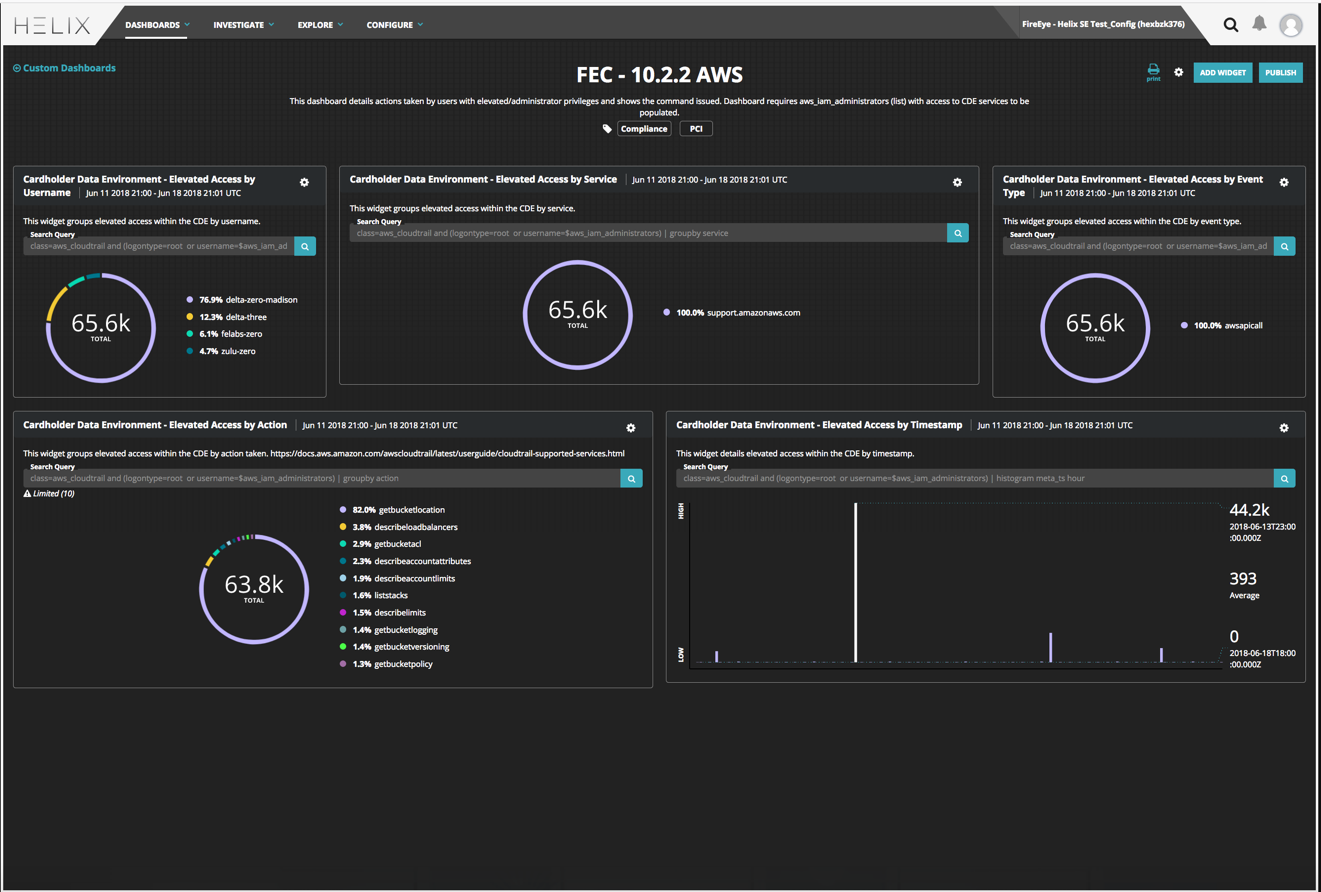The image size is (1321, 892).
Task: Click the 393 Average value
Action: click(1243, 579)
